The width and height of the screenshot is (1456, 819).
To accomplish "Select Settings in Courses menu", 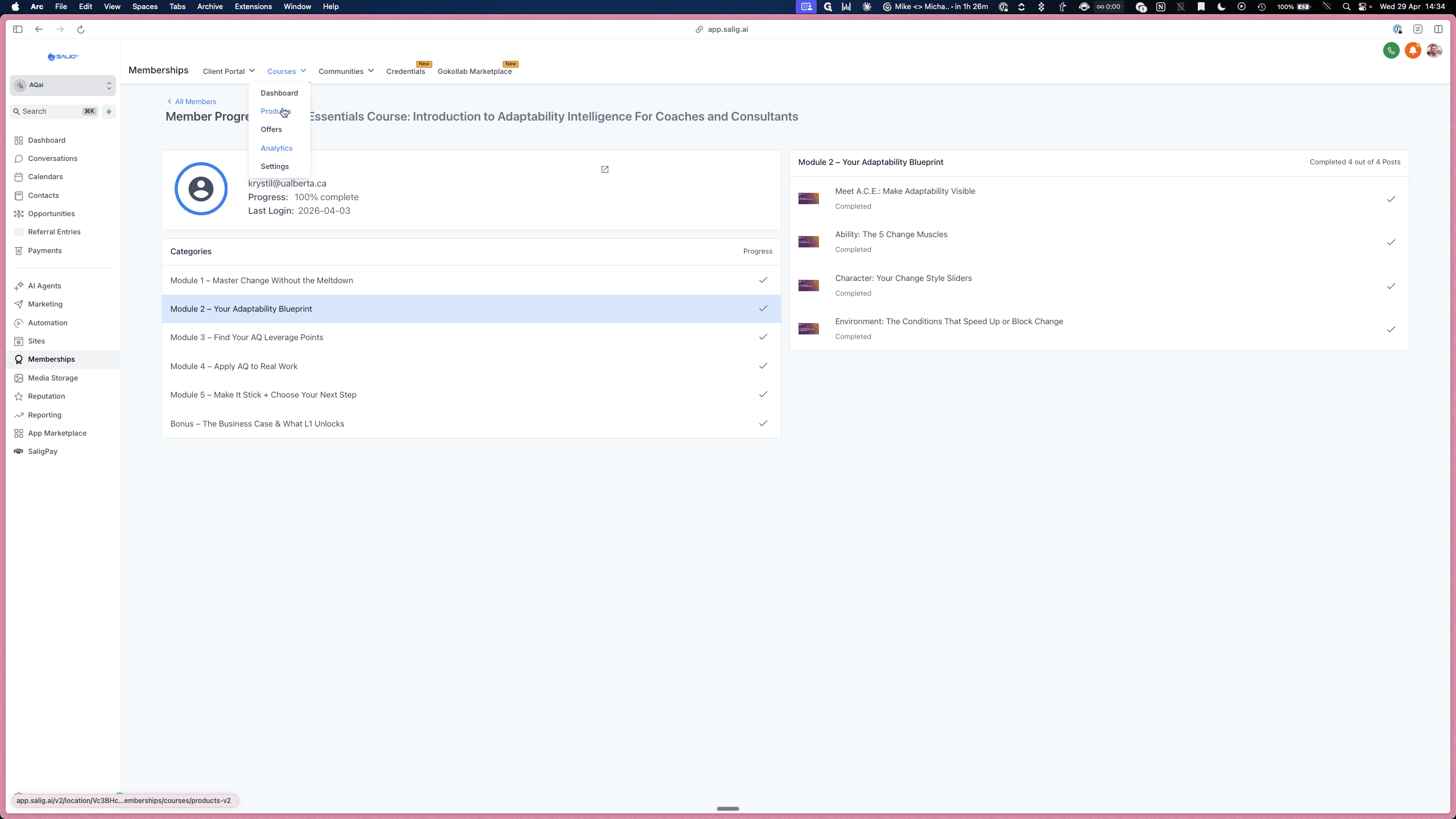I will coord(275,167).
